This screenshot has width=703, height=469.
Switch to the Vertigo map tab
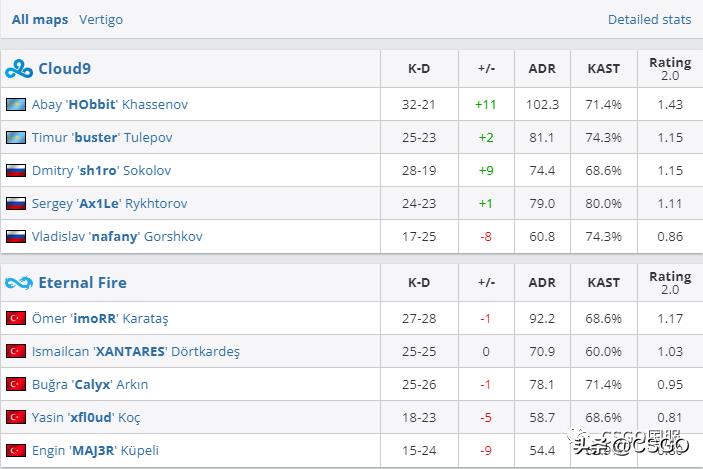coord(101,19)
